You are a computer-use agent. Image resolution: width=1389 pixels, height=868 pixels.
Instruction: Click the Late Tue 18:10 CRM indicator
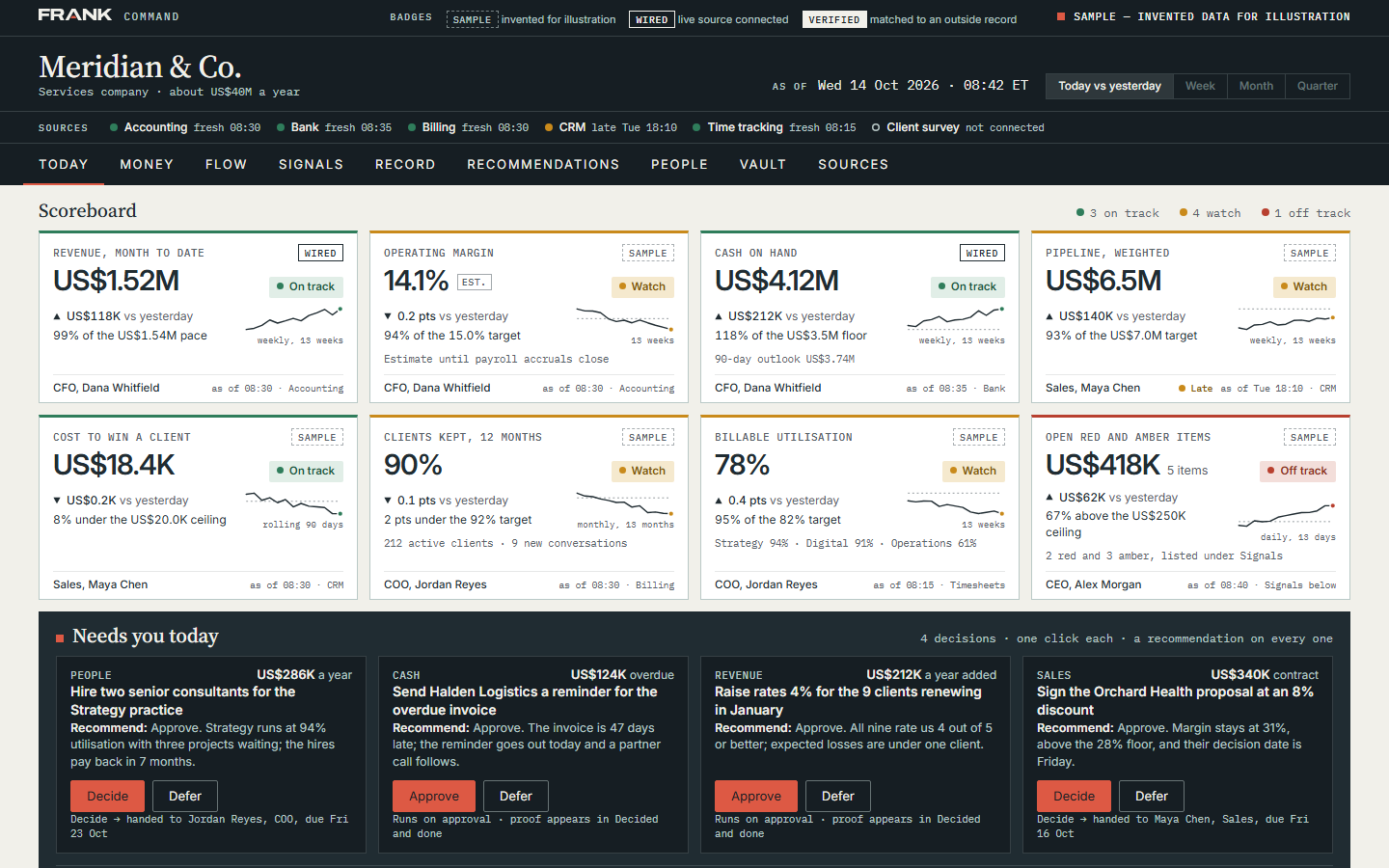(x=1257, y=389)
